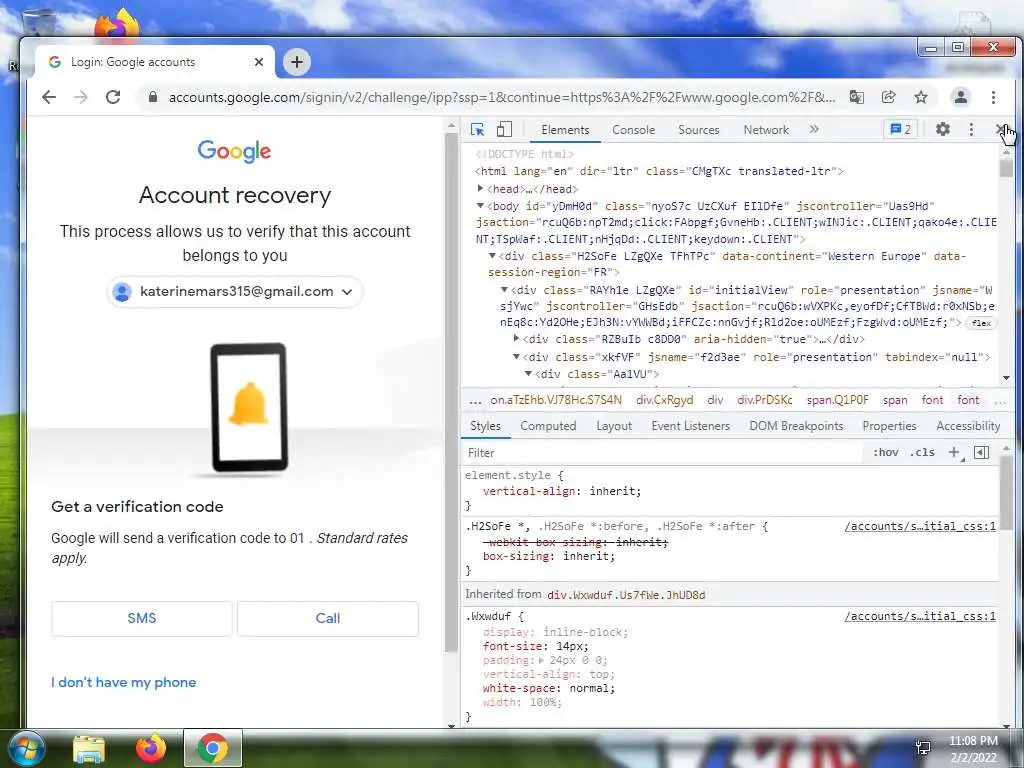Image resolution: width=1024 pixels, height=768 pixels.
Task: Expand the padding shorthand triangle
Action: pyautogui.click(x=541, y=660)
